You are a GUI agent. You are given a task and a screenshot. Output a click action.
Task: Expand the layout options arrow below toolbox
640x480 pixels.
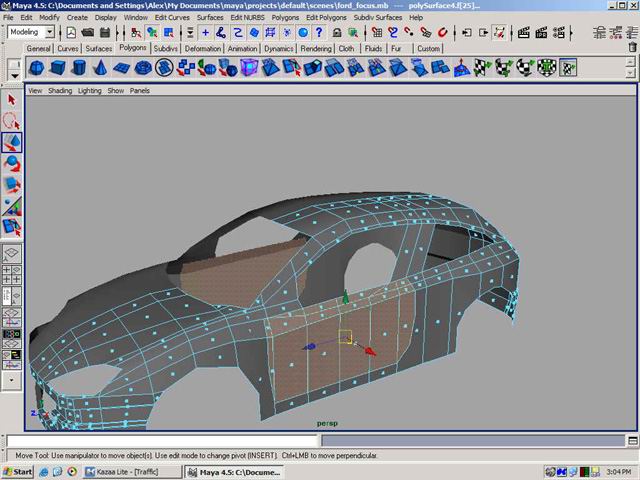[12, 380]
